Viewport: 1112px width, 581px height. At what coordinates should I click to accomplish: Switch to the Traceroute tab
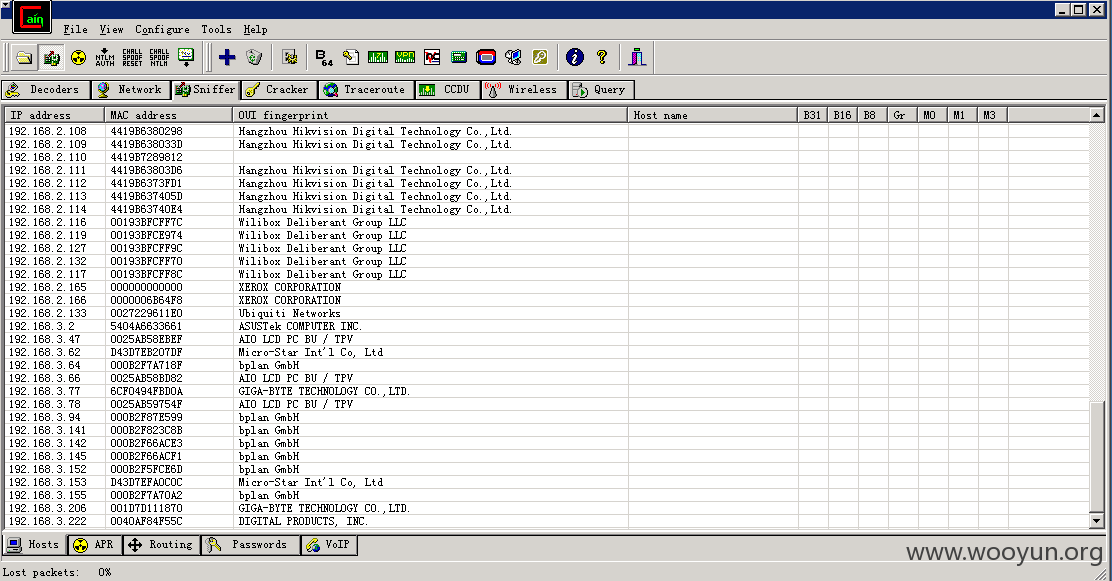[x=366, y=89]
